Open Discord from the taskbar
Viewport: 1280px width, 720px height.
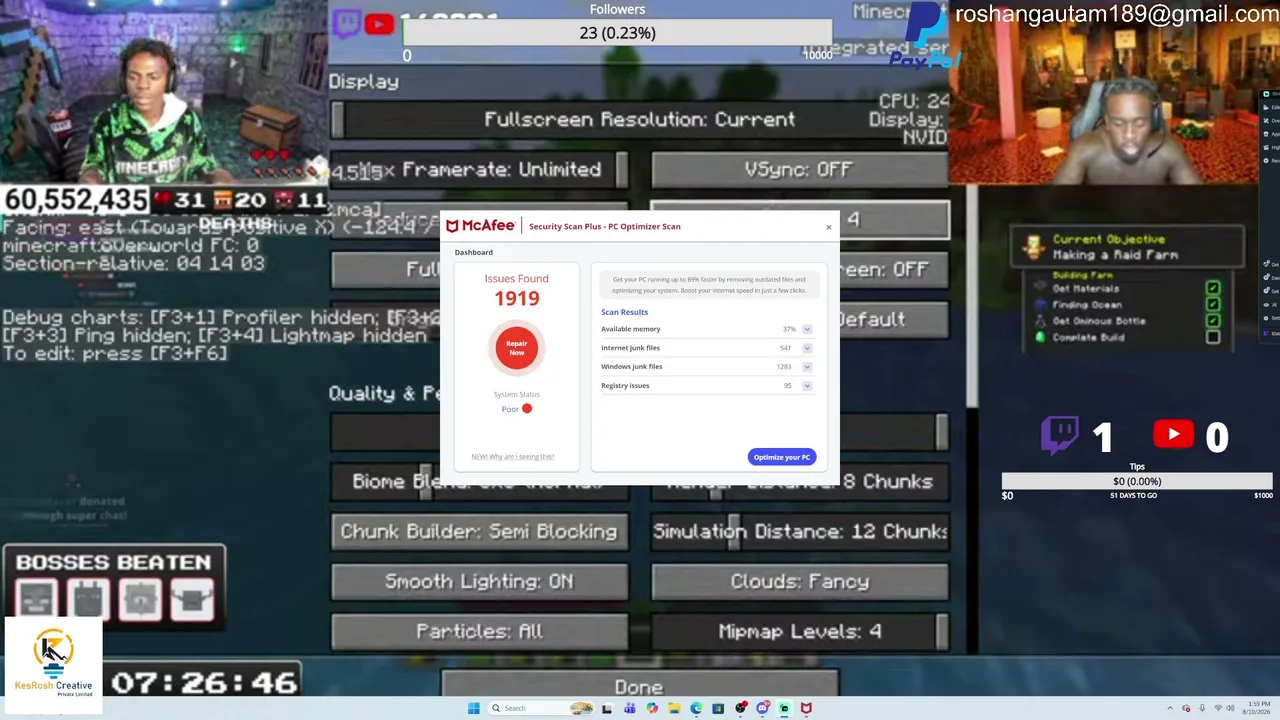762,708
